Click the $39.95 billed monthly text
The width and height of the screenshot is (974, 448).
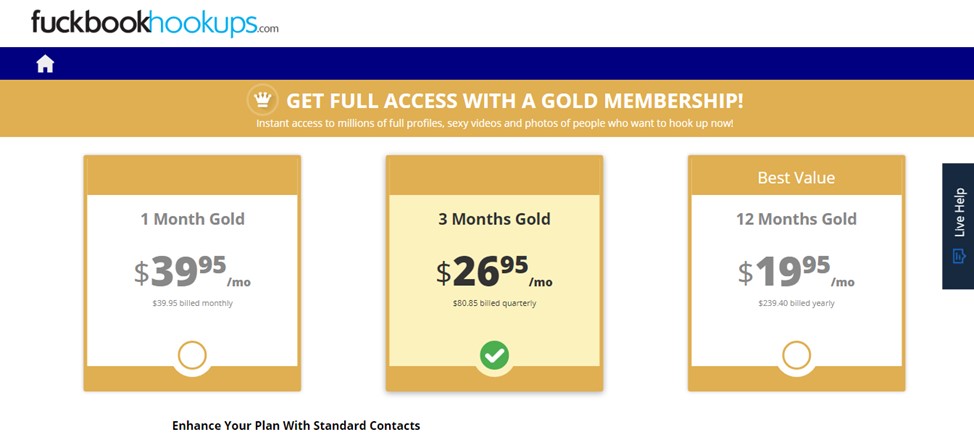[193, 304]
